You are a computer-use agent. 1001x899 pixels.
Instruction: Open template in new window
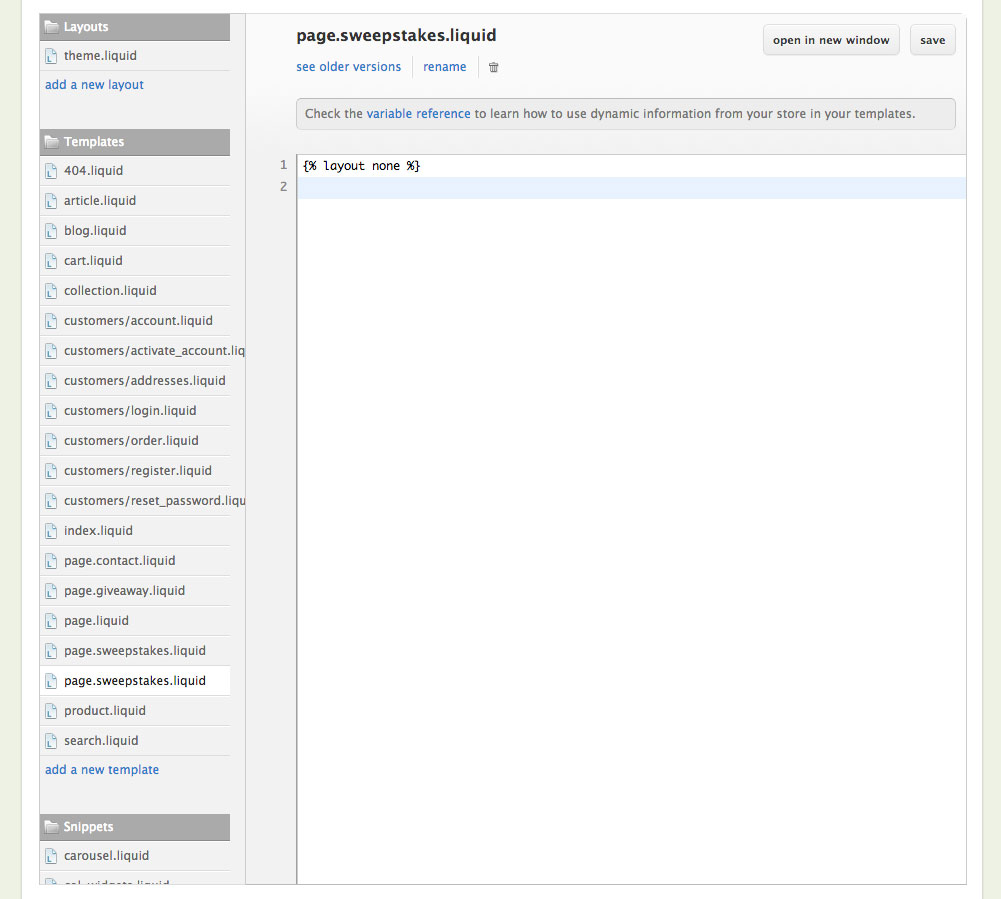pos(831,40)
